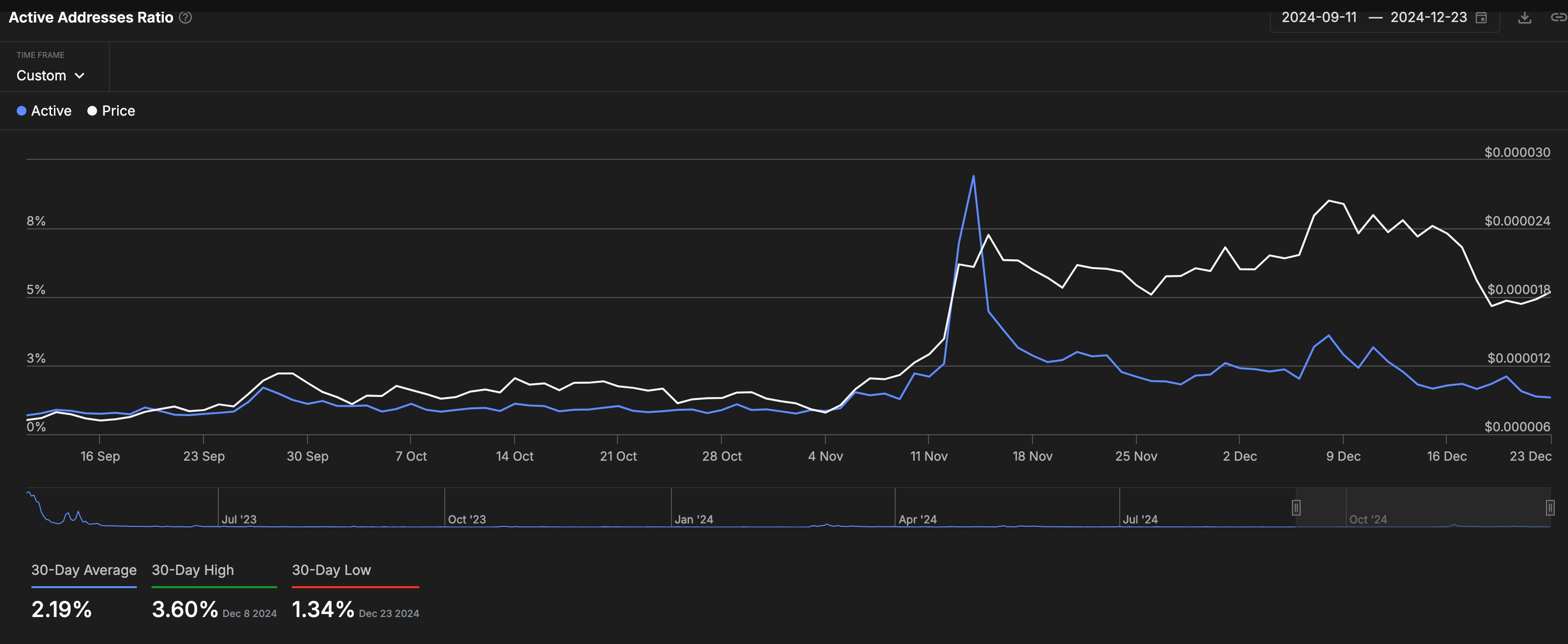Click the Active Addresses Ratio title

coord(91,18)
